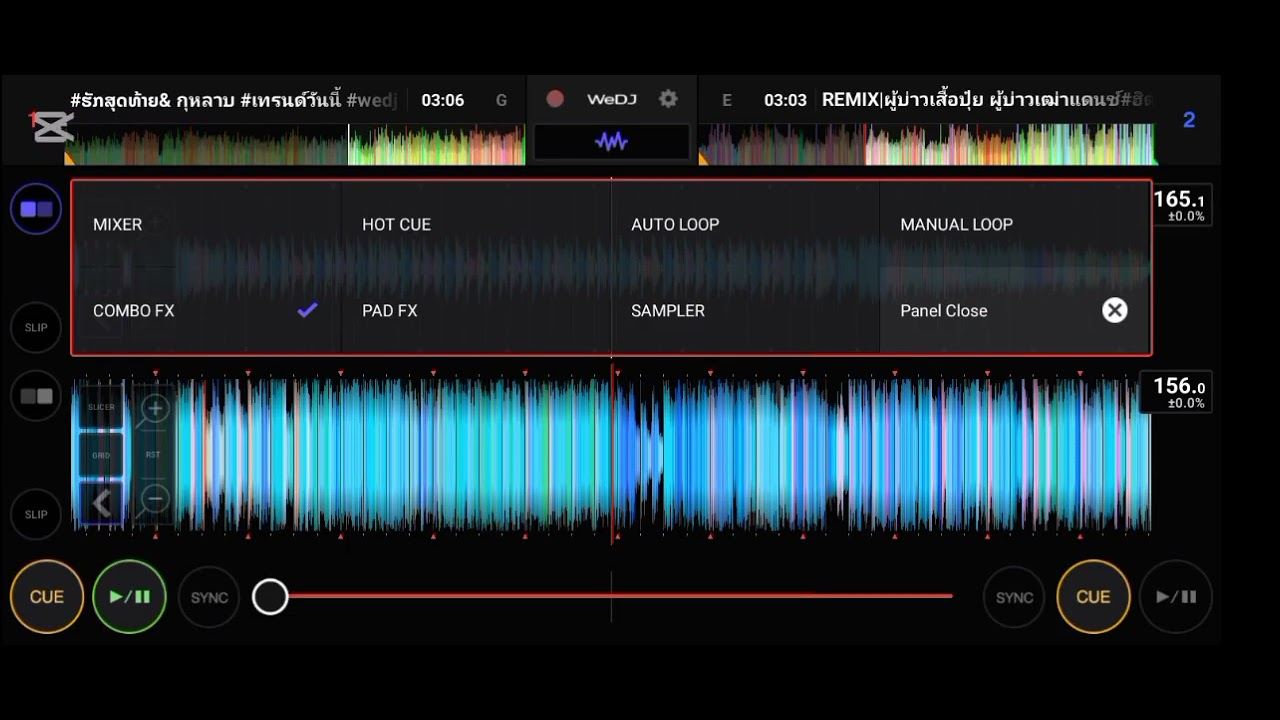Screen dimensions: 1280x720
Task: Toggle SYNC on the left deck
Action: point(209,597)
